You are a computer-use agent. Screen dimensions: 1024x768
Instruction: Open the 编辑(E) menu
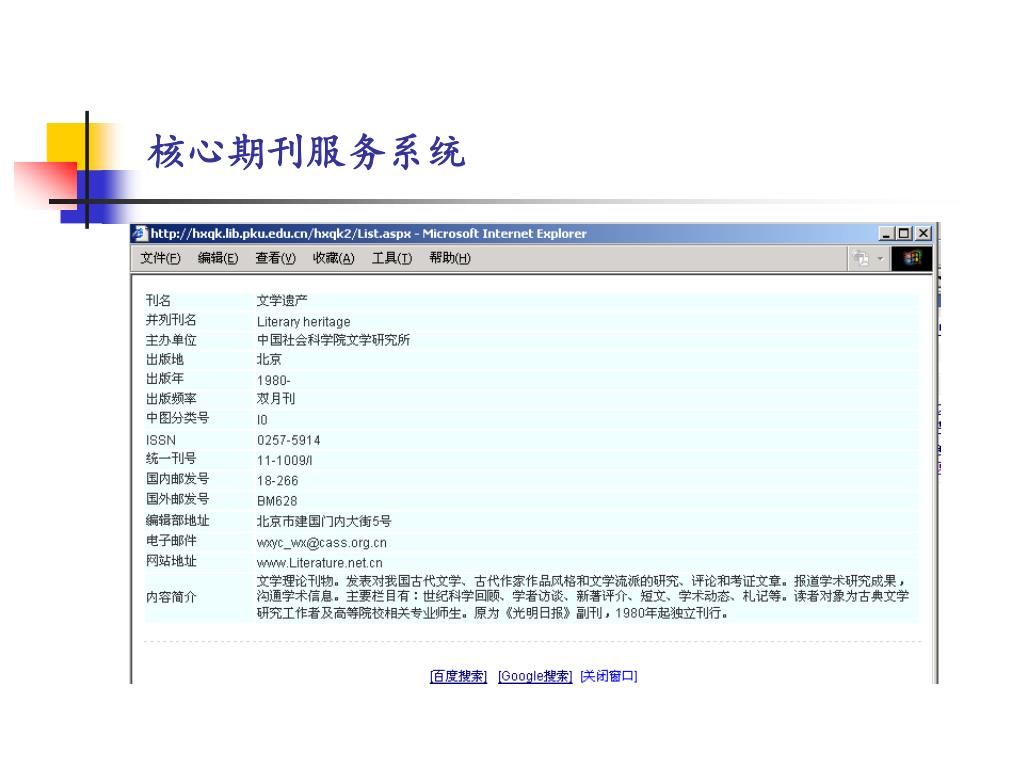tap(218, 258)
